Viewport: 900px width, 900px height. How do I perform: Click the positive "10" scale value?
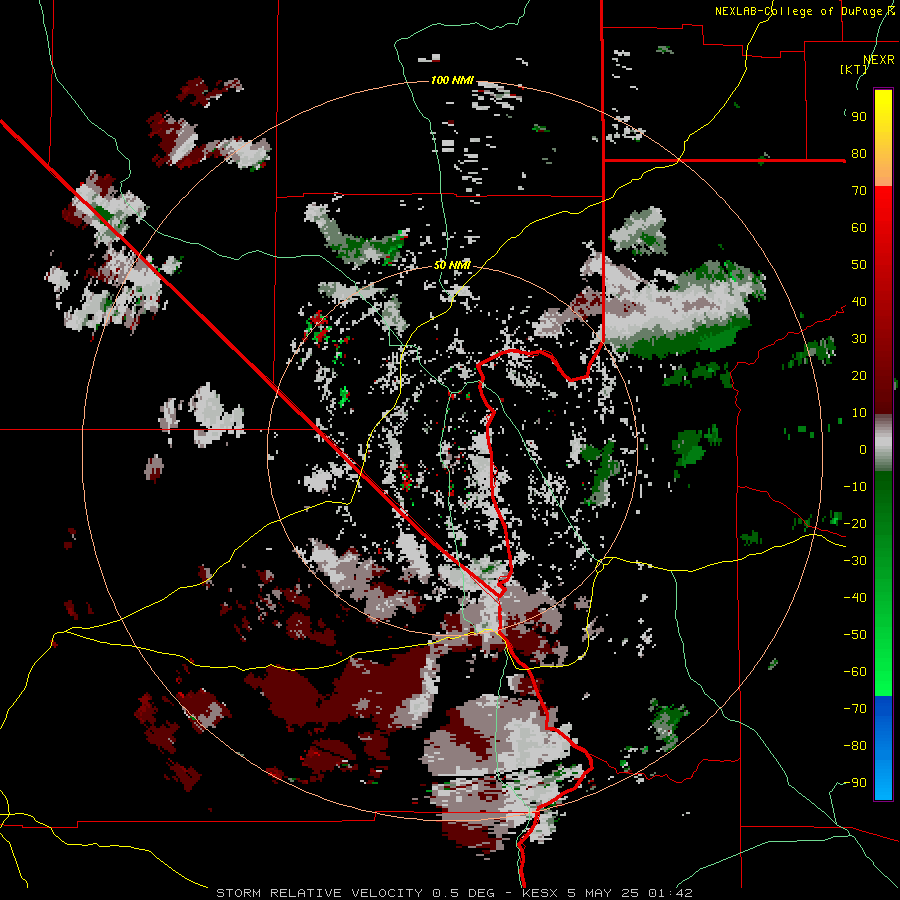tap(859, 413)
